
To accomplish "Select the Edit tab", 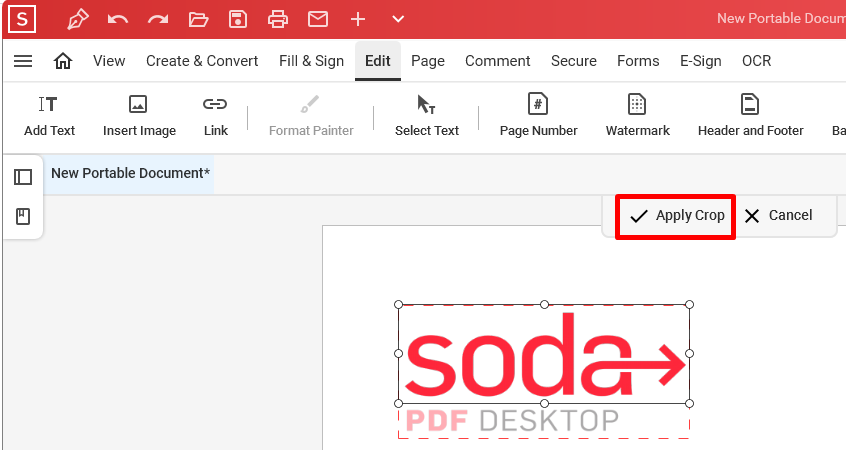I will click(378, 61).
